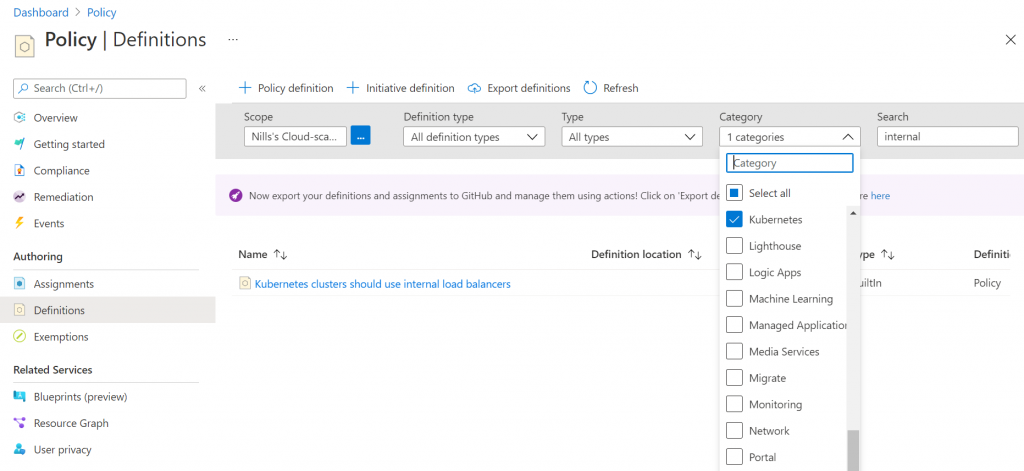1024x471 pixels.
Task: Go to Assignments under Authoring
Action: tap(63, 284)
